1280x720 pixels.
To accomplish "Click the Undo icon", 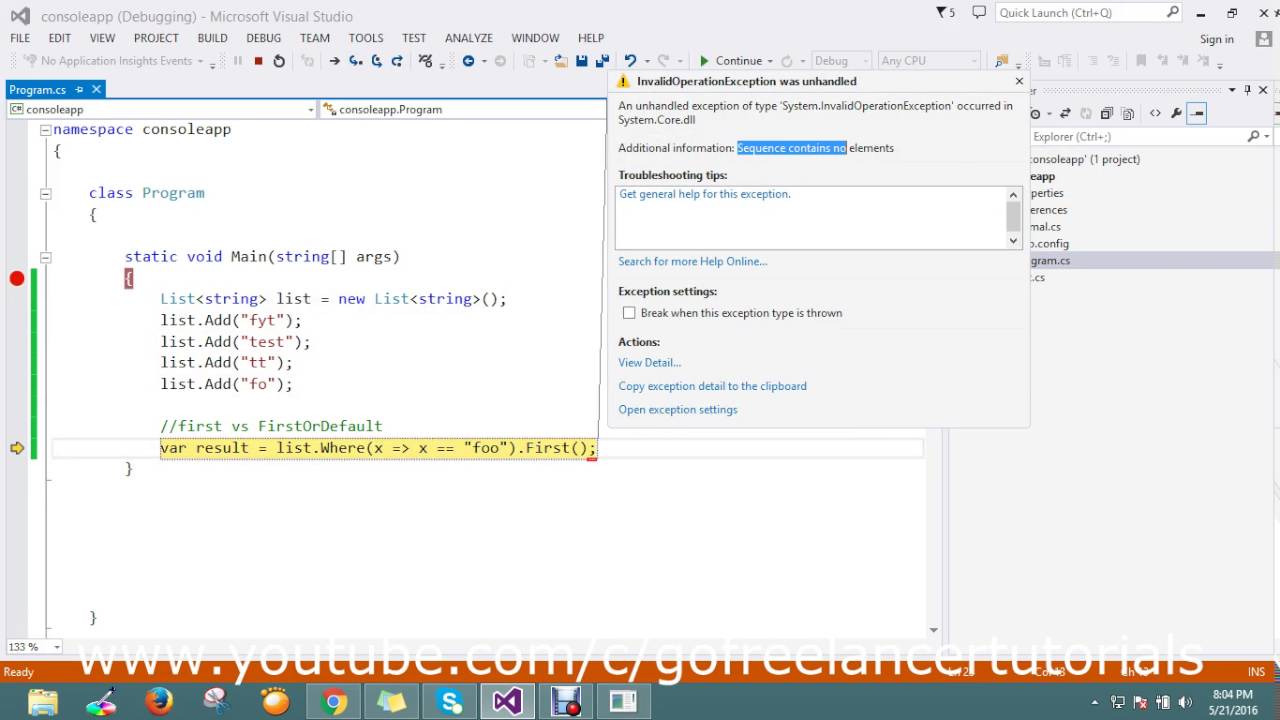I will [630, 61].
